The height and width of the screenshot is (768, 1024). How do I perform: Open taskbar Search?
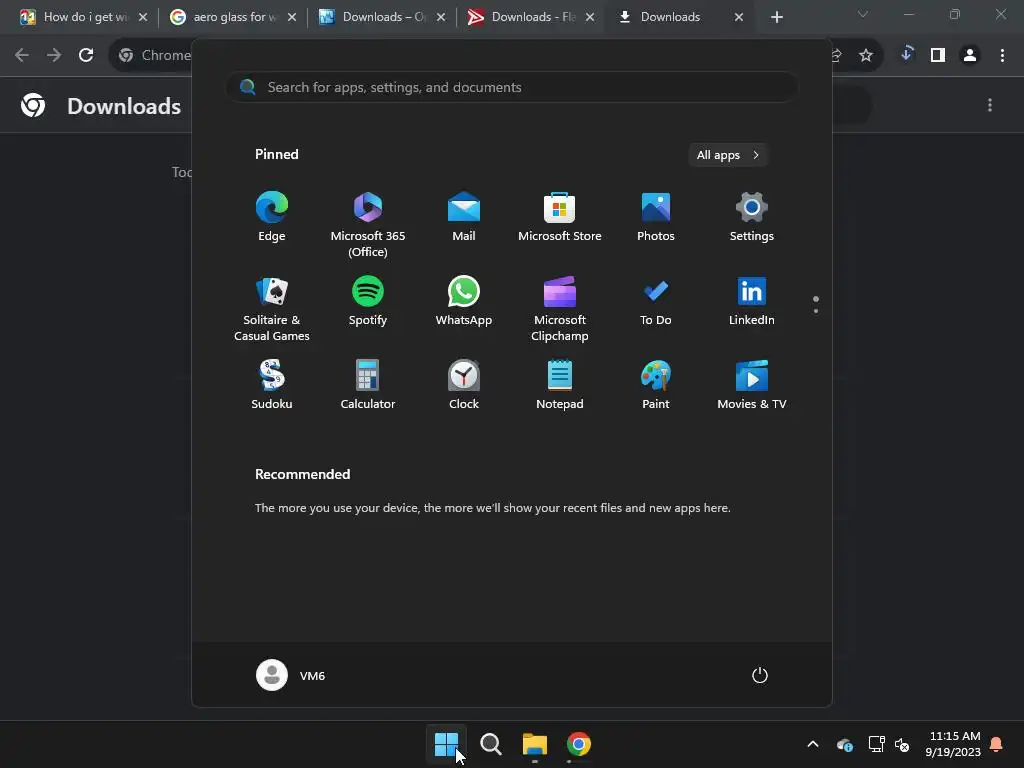491,744
